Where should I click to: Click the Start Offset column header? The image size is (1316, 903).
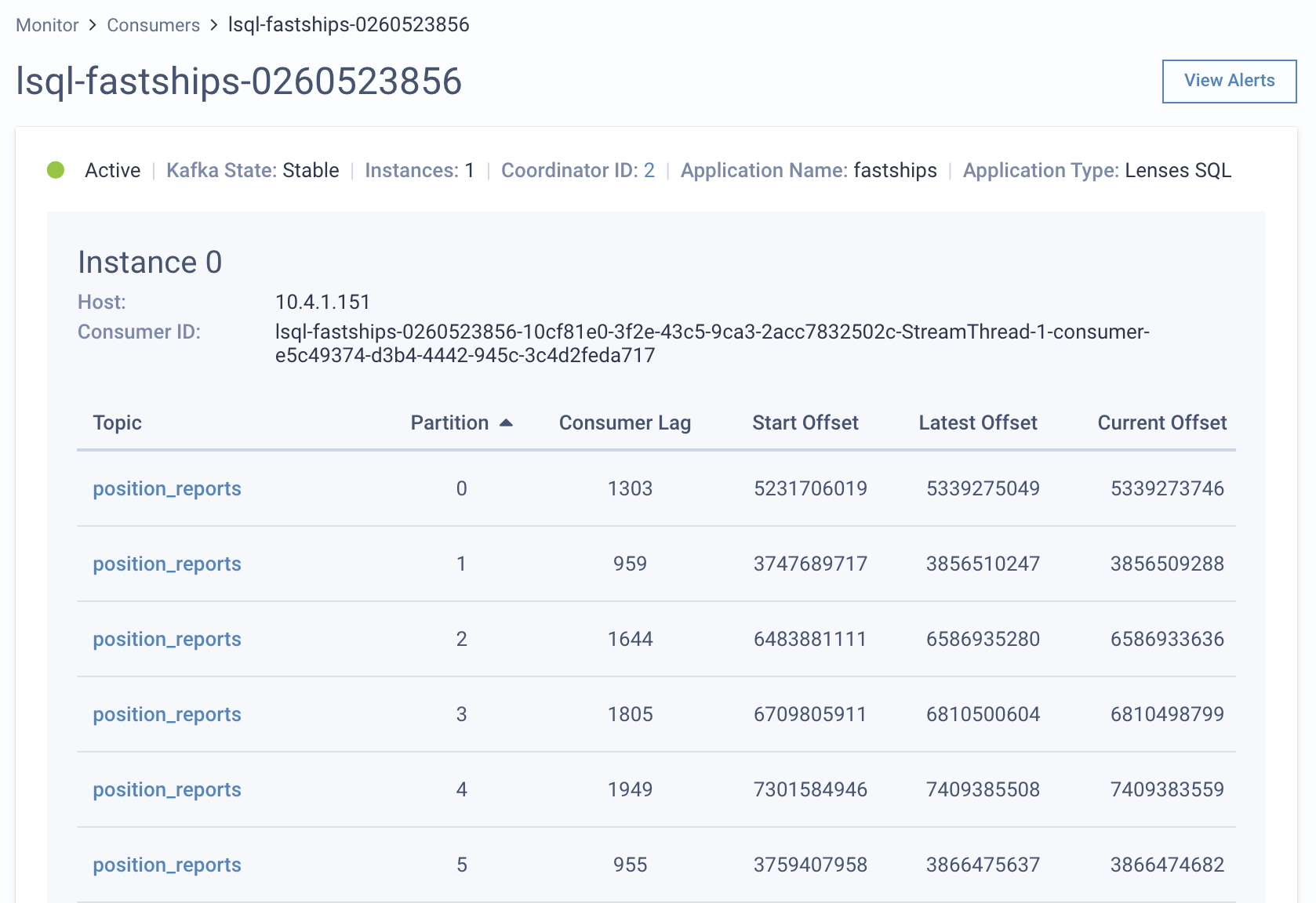click(x=805, y=422)
